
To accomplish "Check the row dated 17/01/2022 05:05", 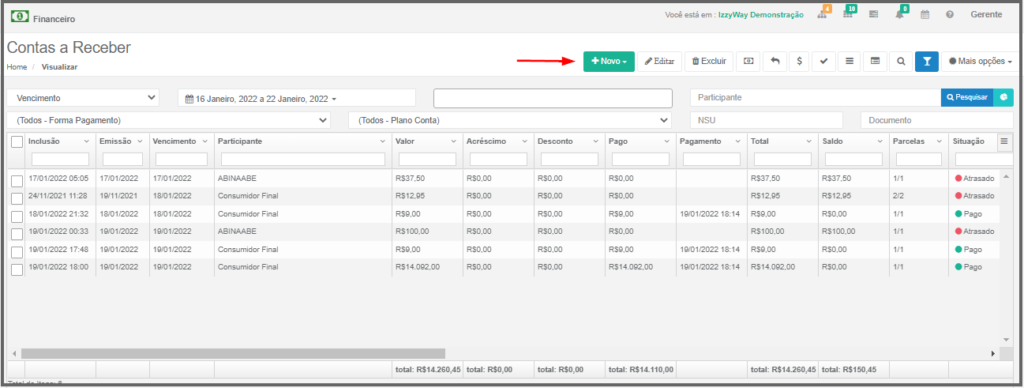I will [x=16, y=180].
